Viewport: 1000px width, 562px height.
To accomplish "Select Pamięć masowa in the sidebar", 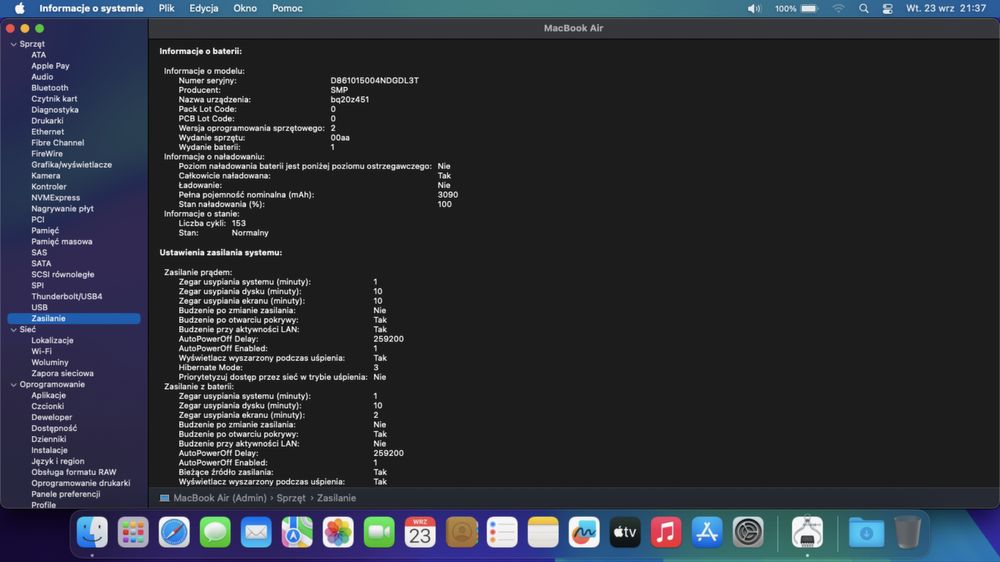I will [x=62, y=242].
